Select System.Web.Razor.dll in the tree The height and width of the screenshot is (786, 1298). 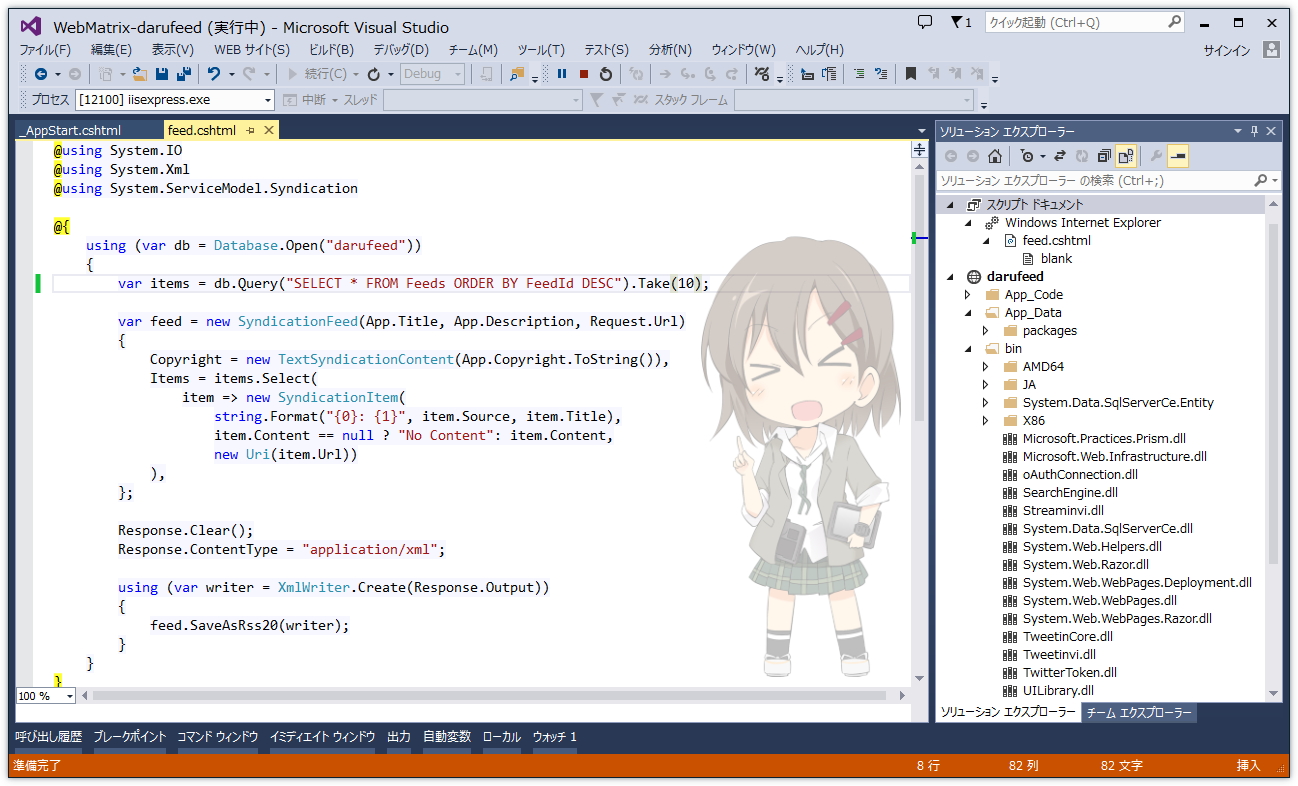(1085, 565)
